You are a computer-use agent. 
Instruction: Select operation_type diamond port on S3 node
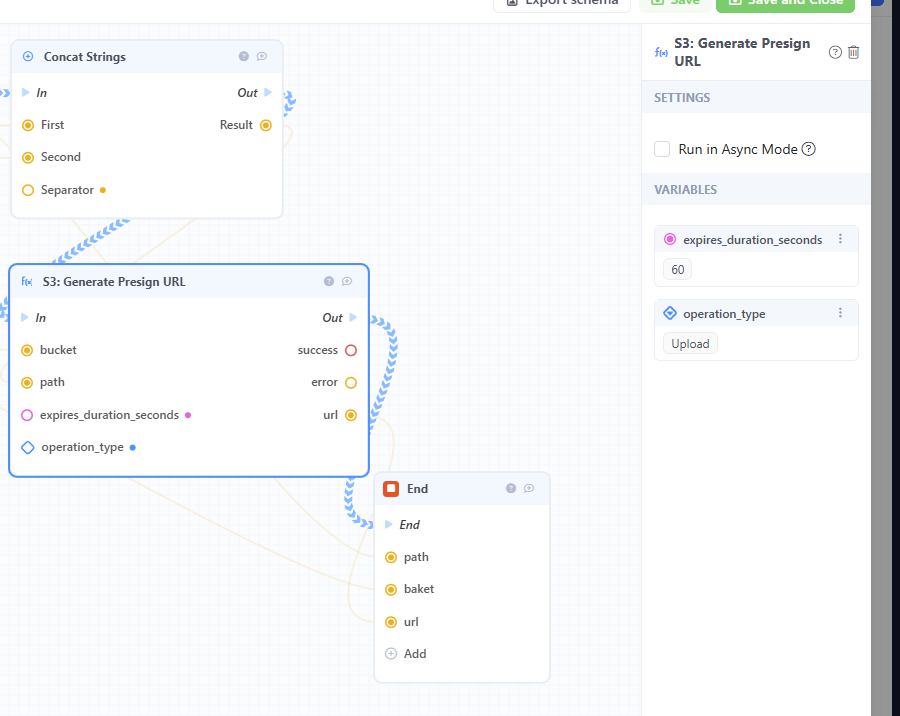[28, 447]
